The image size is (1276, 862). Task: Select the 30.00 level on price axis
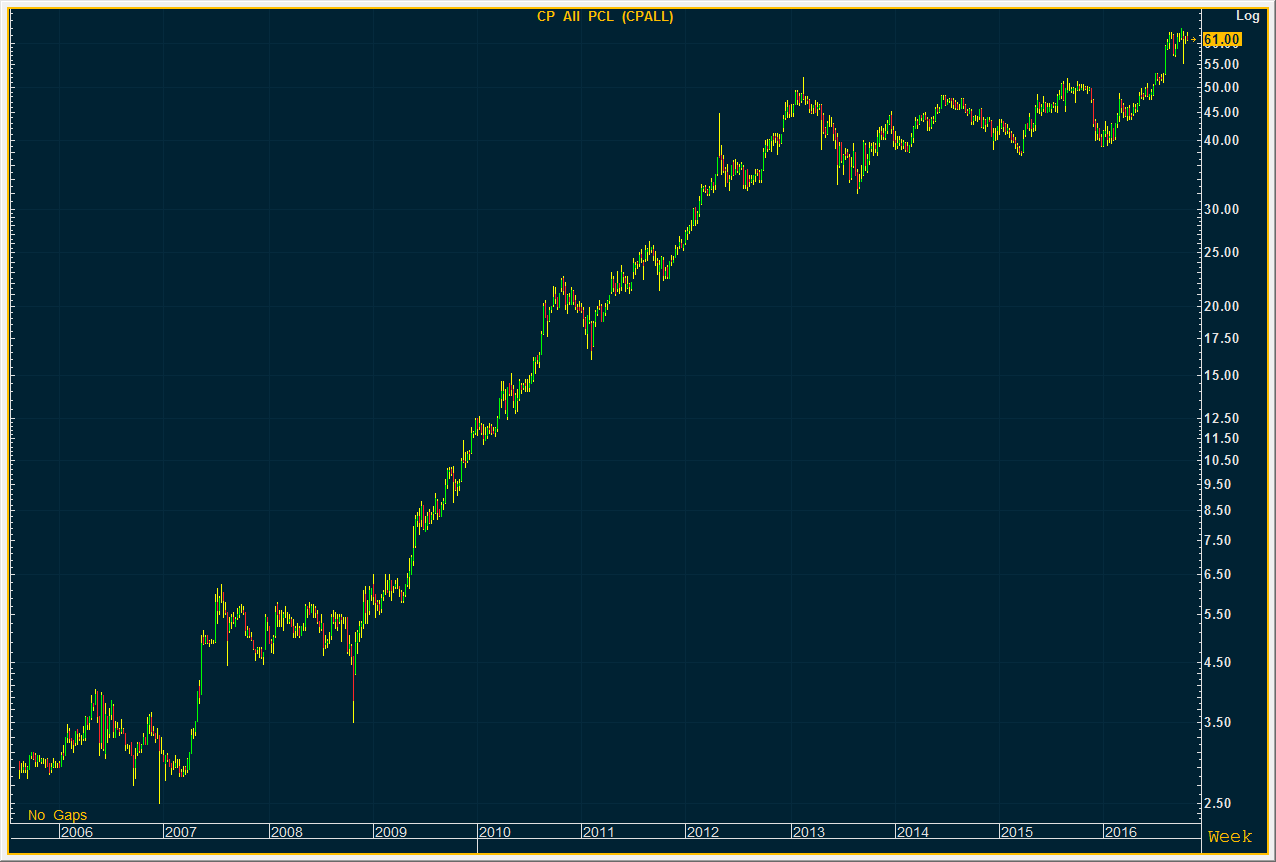[1222, 209]
